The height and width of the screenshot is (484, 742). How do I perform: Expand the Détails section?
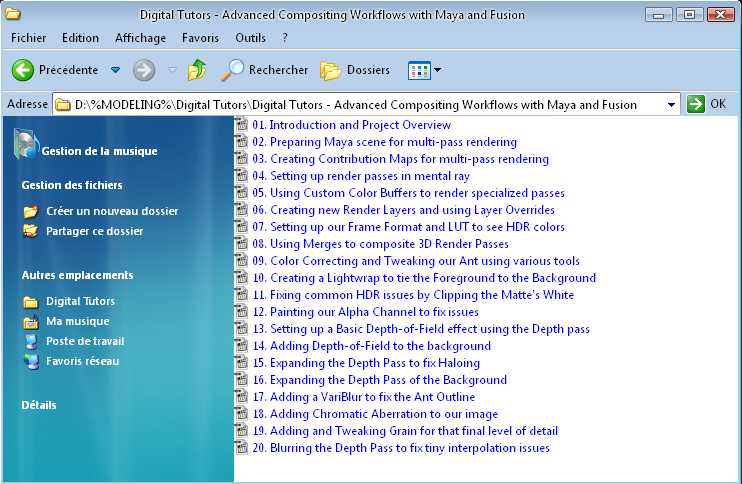39,405
